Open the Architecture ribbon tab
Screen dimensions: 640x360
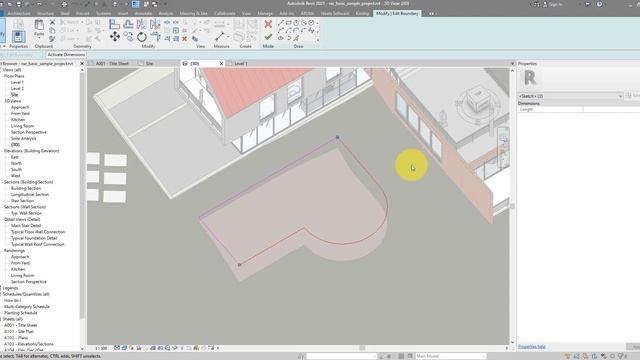click(x=19, y=13)
